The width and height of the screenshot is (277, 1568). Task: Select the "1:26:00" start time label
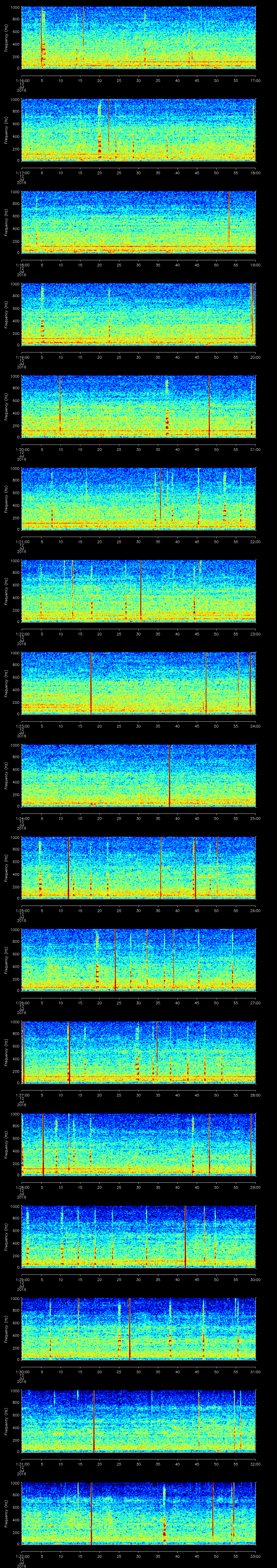point(22,1003)
